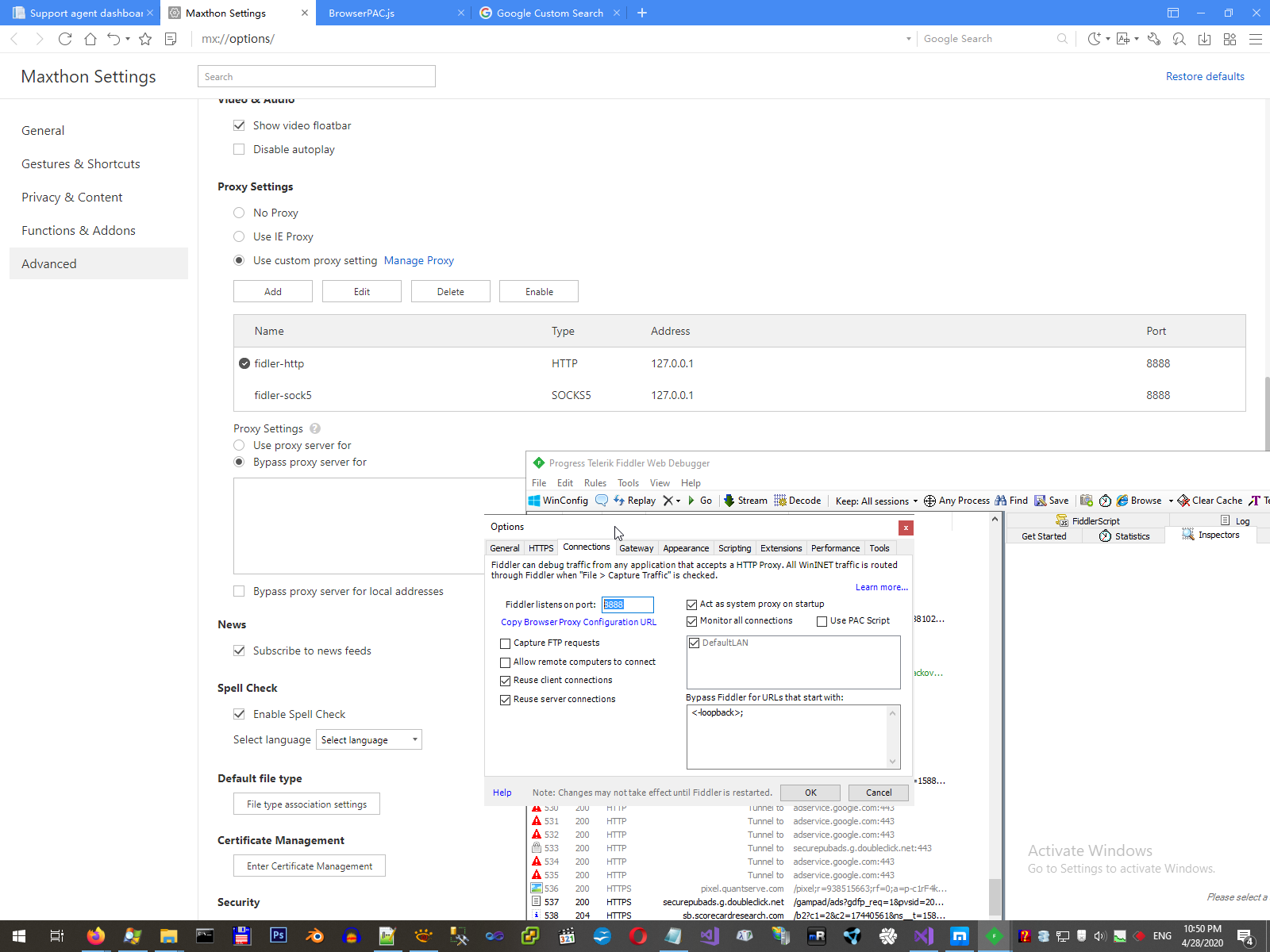This screenshot has height=952, width=1270.
Task: Enable the Disable autoplay checkbox
Action: (x=239, y=149)
